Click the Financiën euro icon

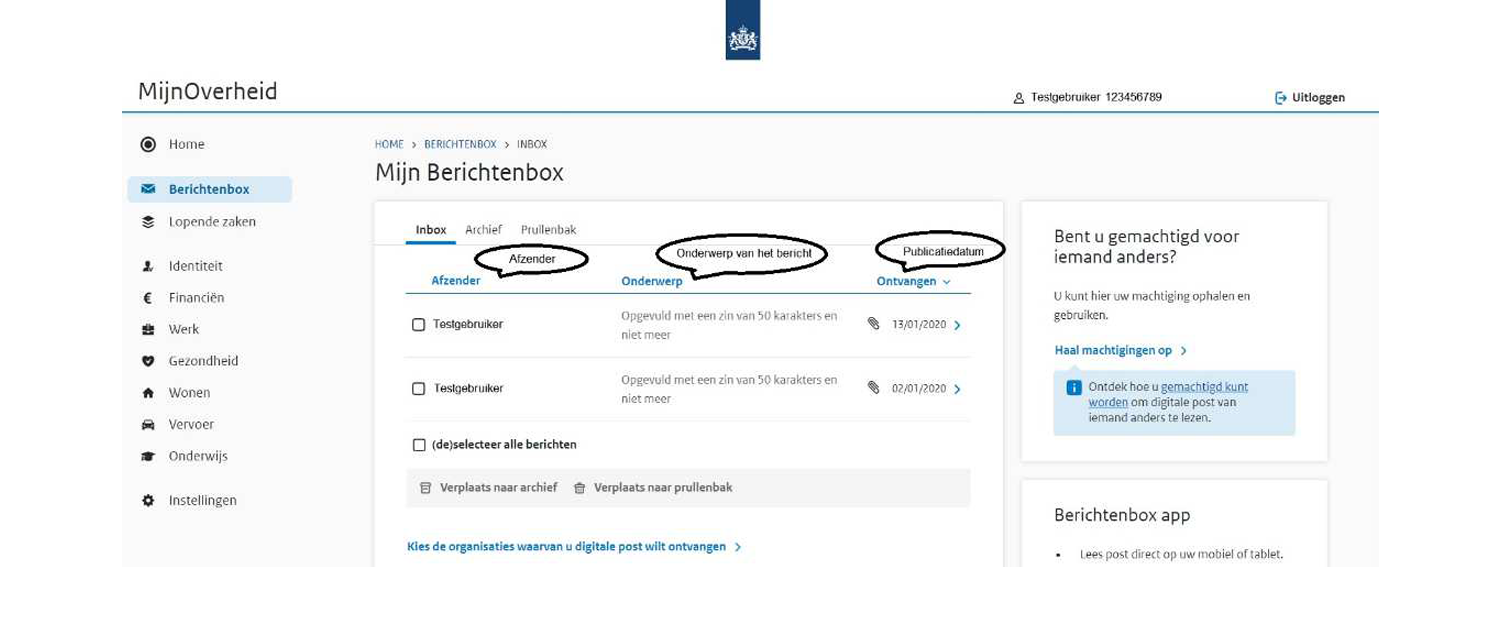tap(147, 298)
